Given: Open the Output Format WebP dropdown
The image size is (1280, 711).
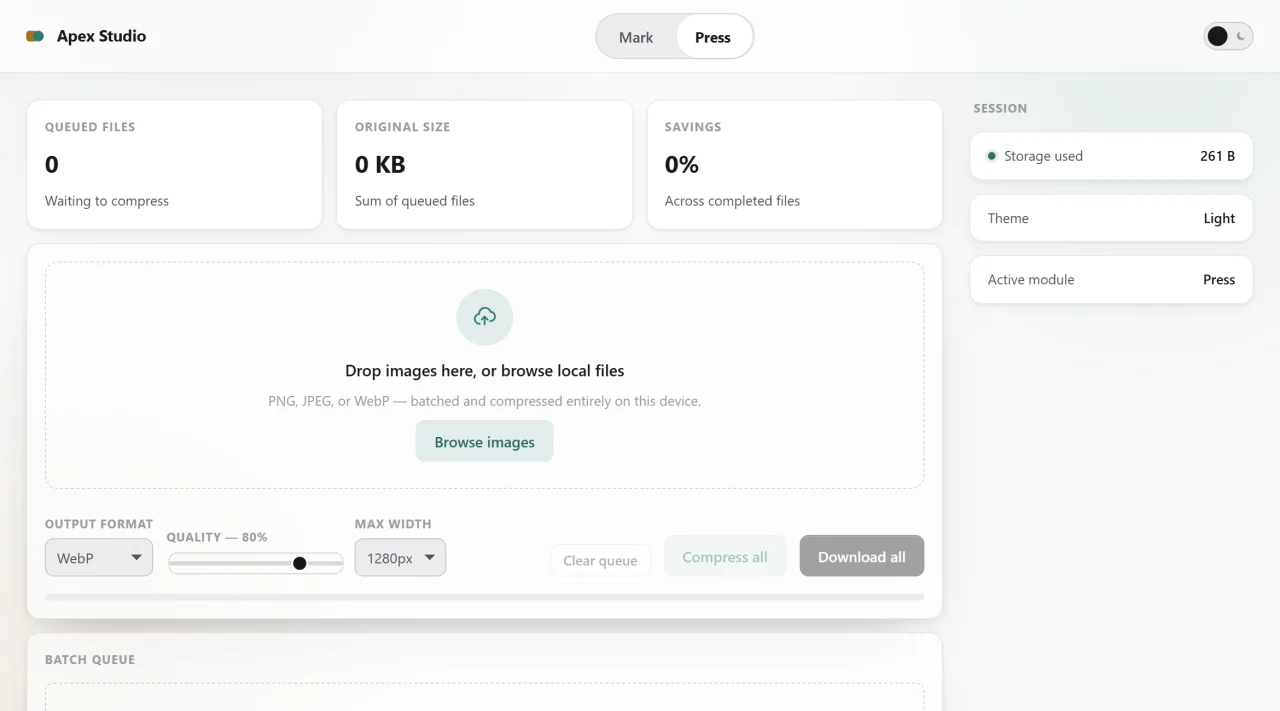Looking at the screenshot, I should [x=99, y=558].
